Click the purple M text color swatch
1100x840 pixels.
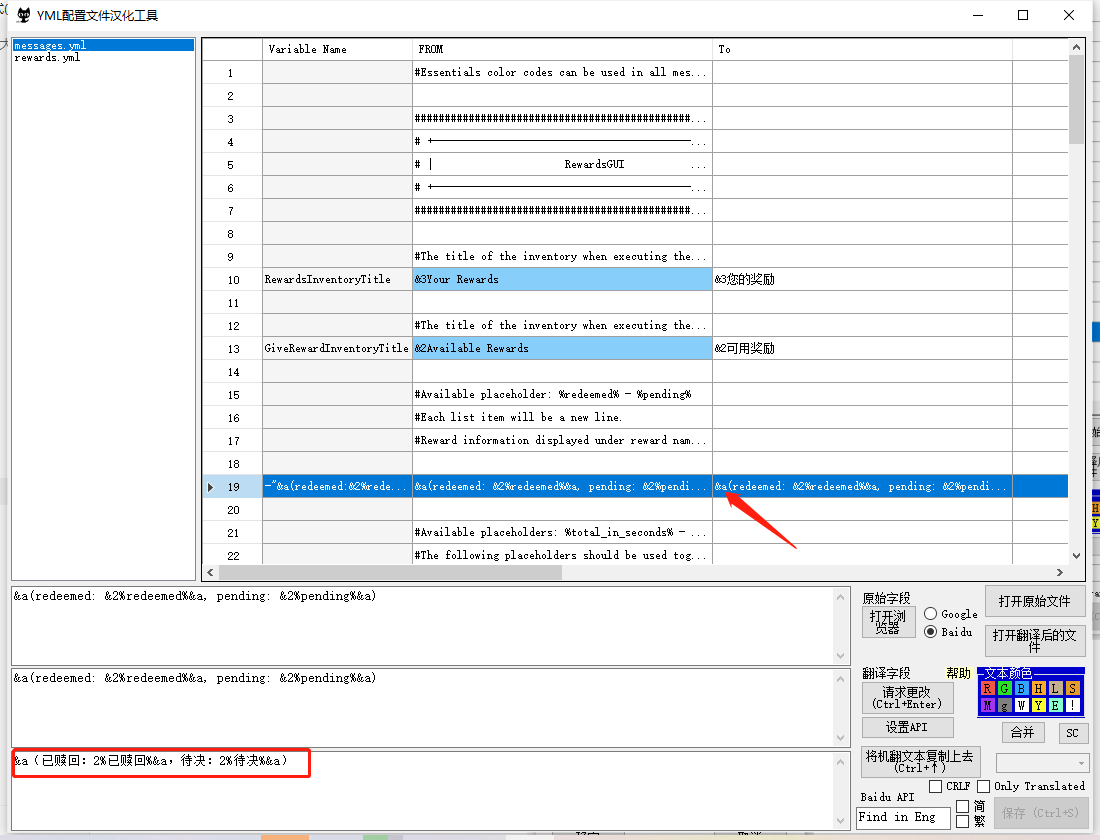point(988,705)
